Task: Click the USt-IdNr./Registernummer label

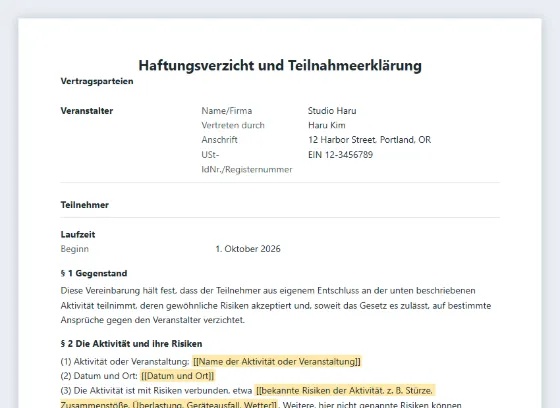Action: 247,162
